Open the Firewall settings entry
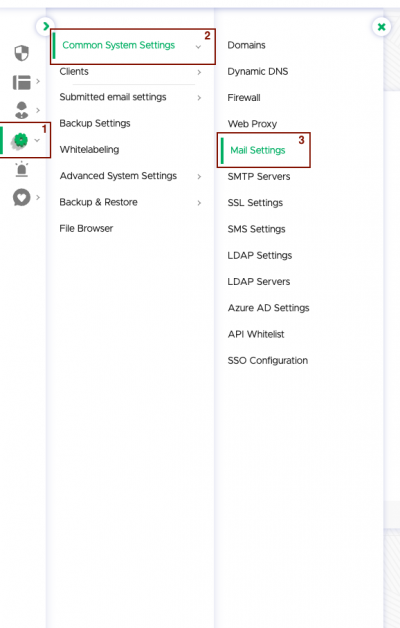The height and width of the screenshot is (628, 400). [x=244, y=97]
